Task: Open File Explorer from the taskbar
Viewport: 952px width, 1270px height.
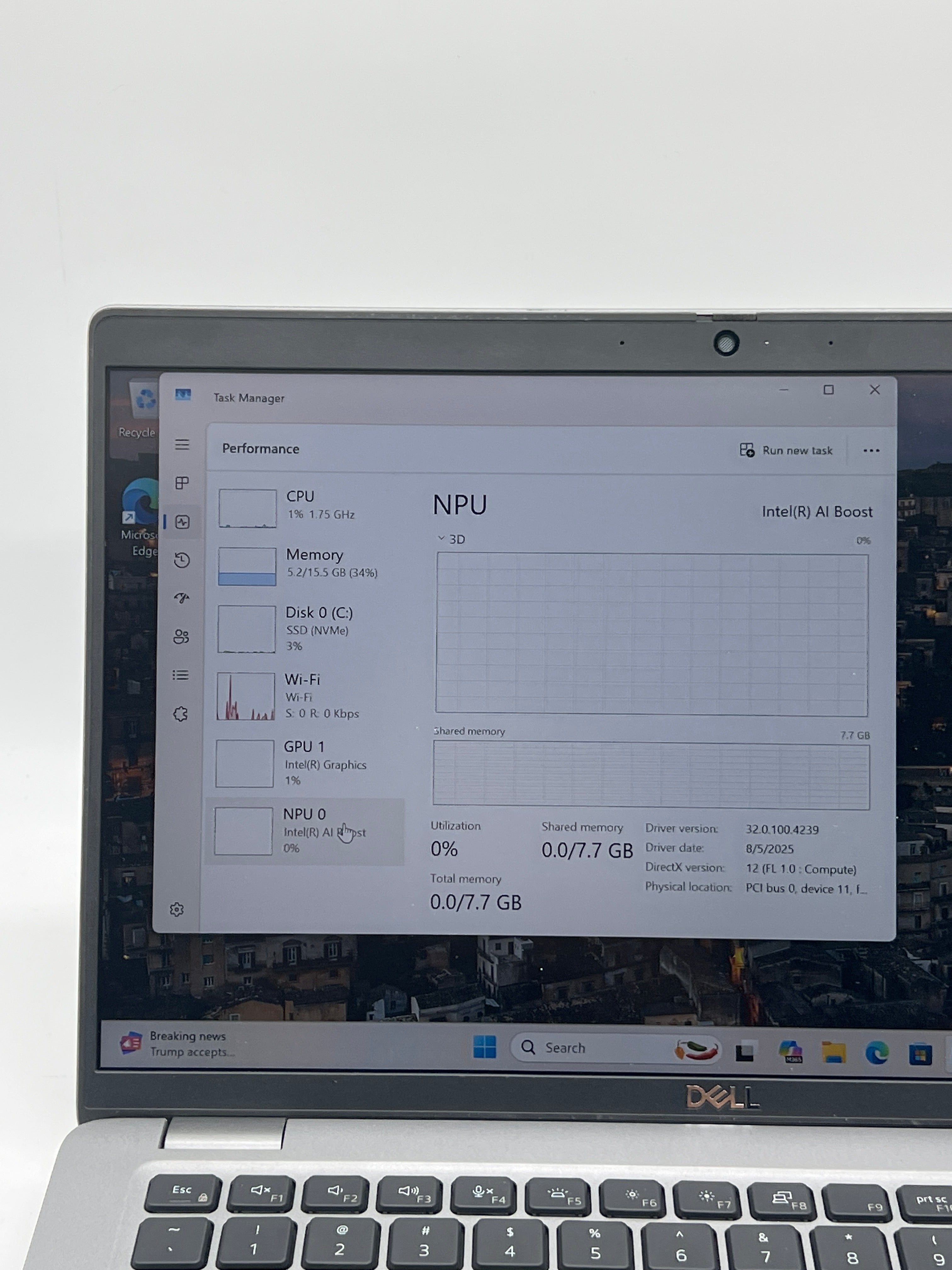Action: [833, 1052]
